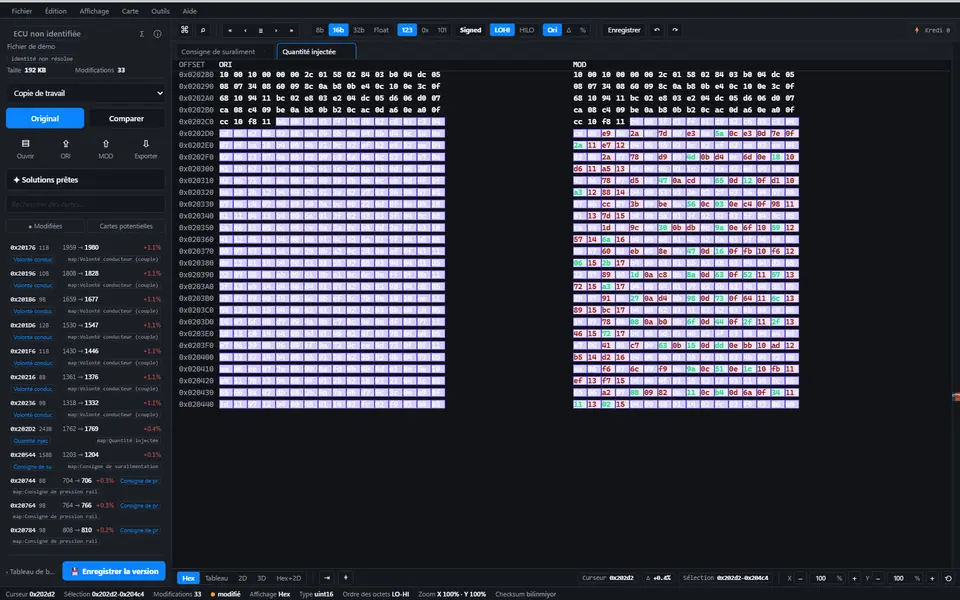Toggle Signed values
960x600 pixels.
[x=470, y=30]
